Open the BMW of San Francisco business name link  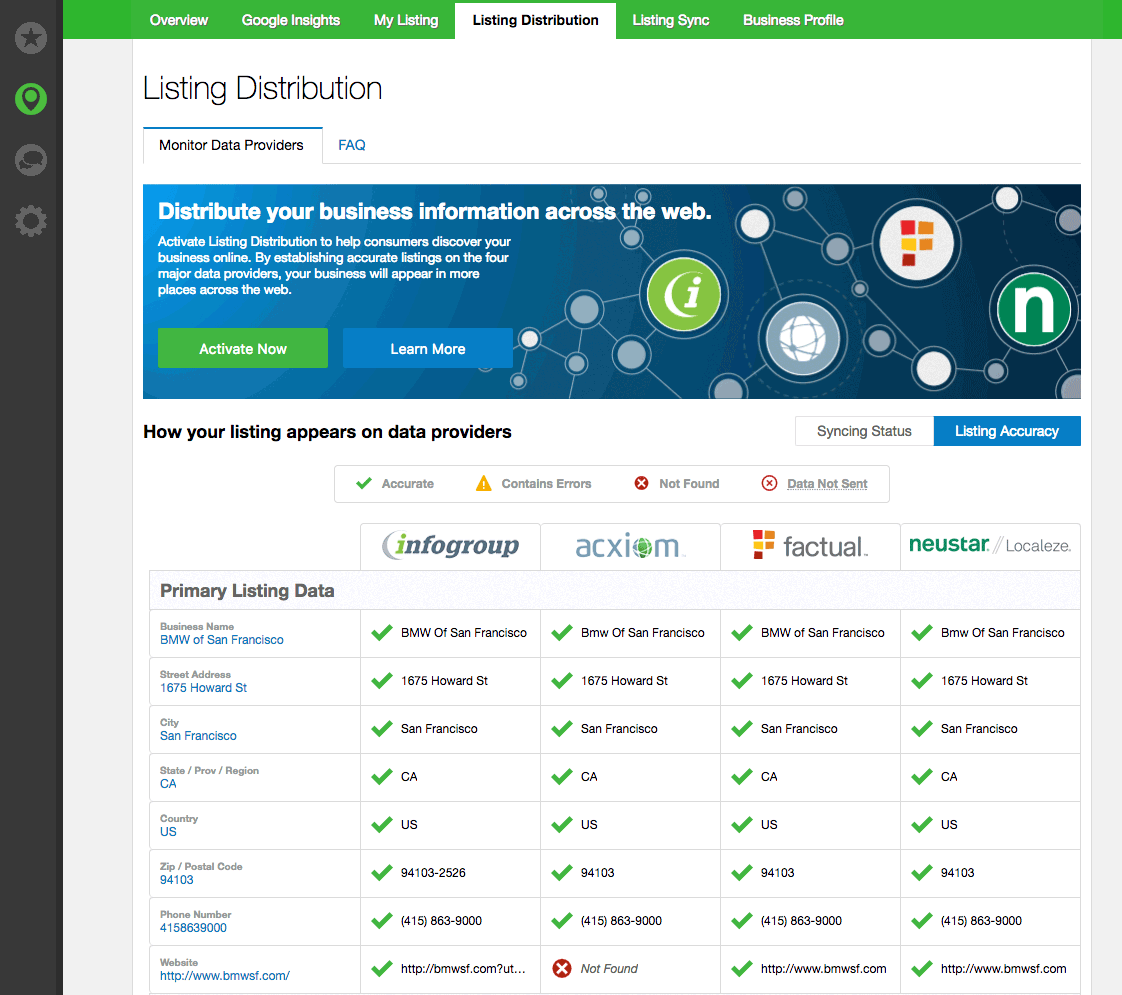(222, 639)
